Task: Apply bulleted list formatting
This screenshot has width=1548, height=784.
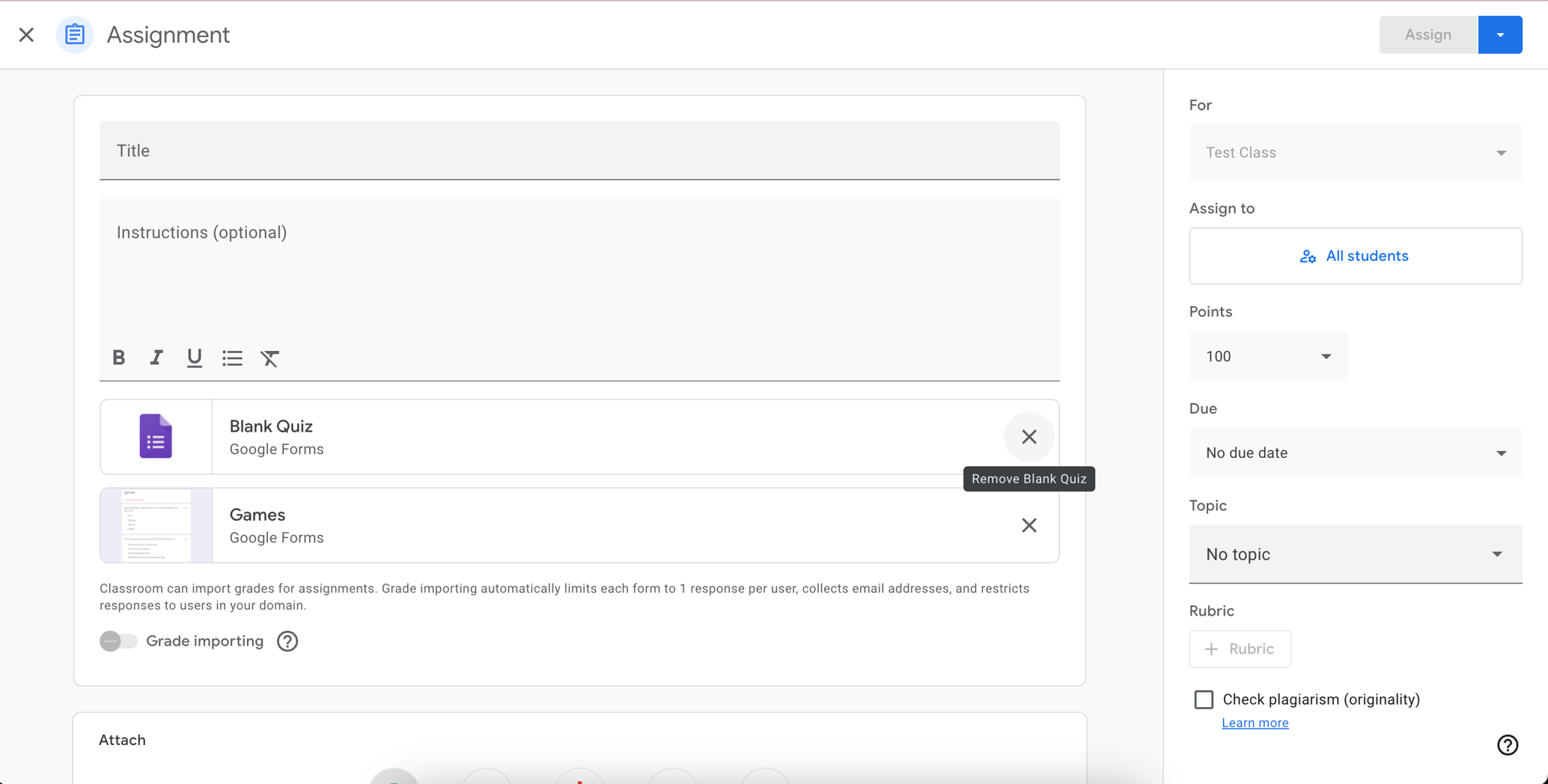Action: [232, 358]
